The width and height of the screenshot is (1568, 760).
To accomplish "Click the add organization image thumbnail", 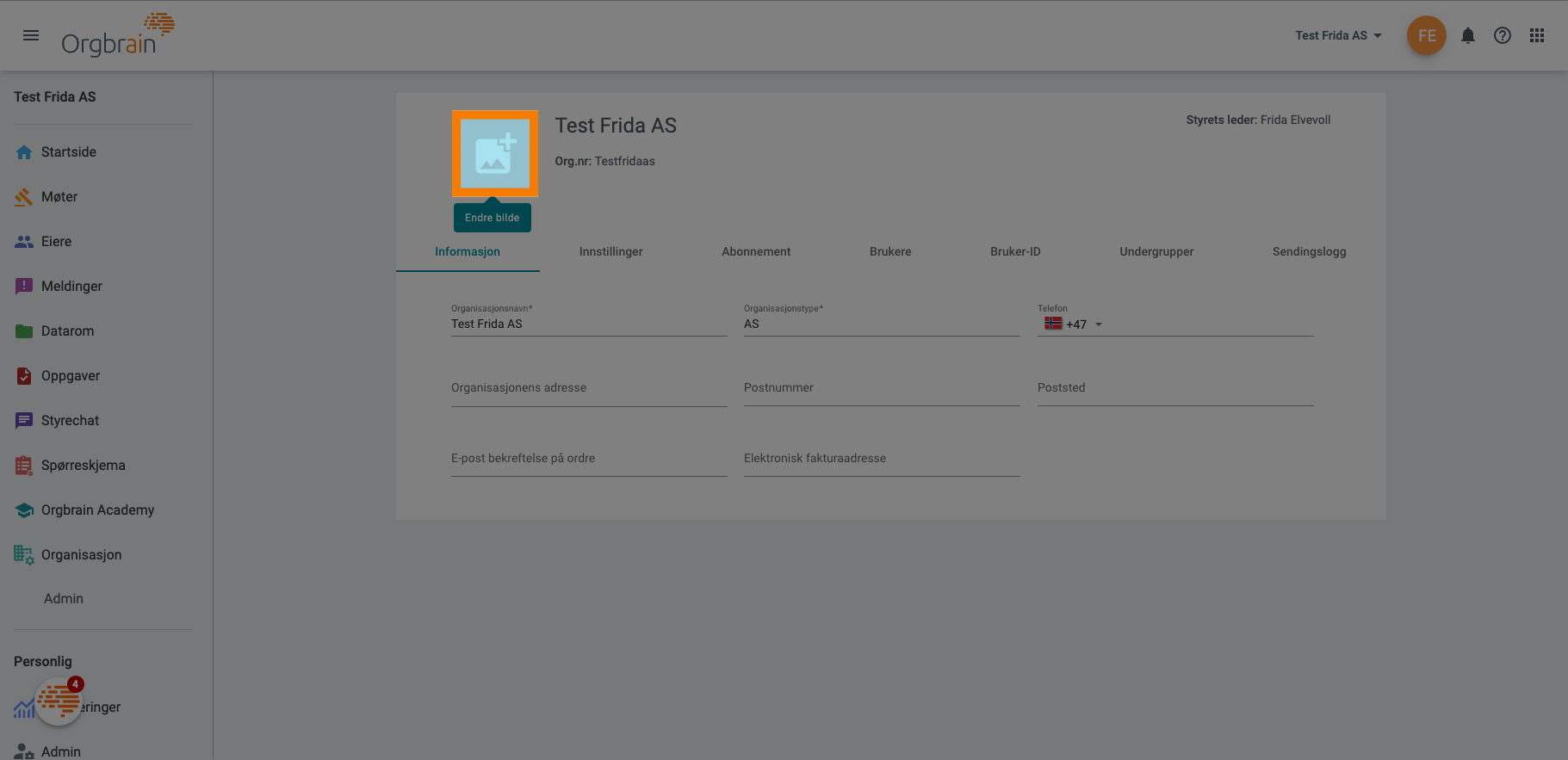I will click(495, 153).
